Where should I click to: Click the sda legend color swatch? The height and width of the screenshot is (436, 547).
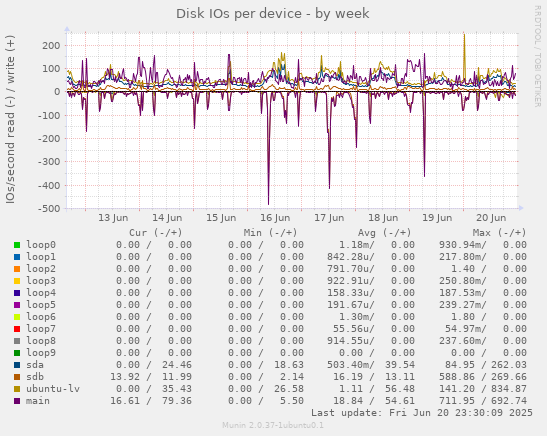pos(17,365)
